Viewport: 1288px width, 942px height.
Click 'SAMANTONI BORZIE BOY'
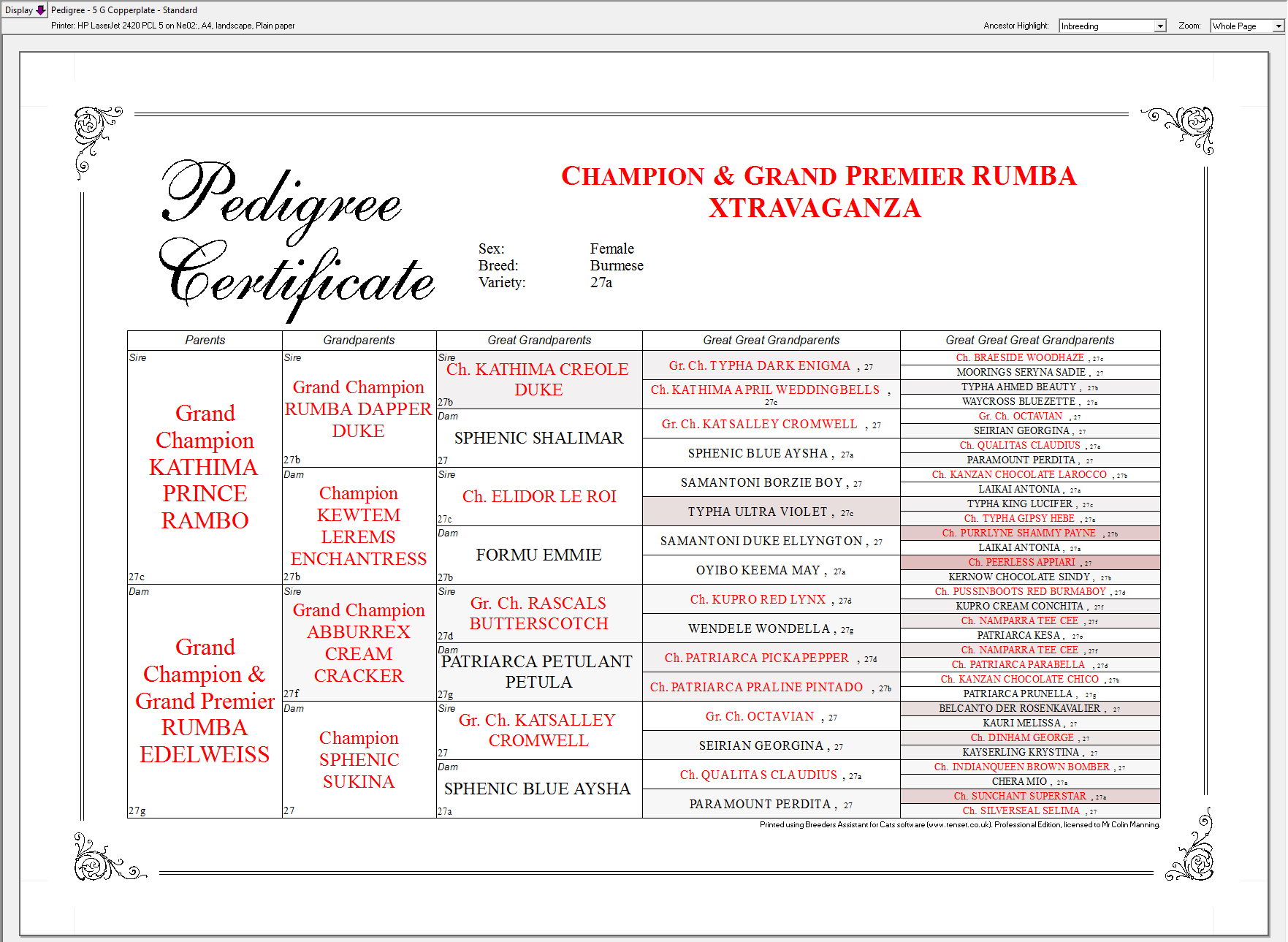pos(771,482)
